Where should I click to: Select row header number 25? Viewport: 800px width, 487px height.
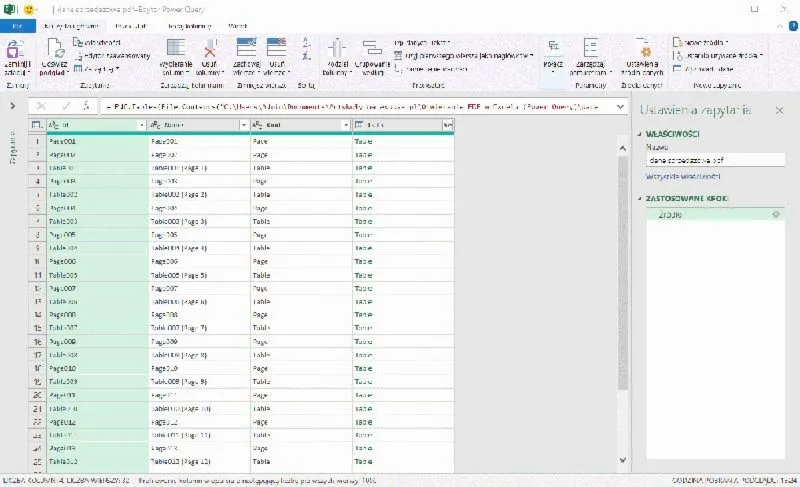tap(37, 462)
